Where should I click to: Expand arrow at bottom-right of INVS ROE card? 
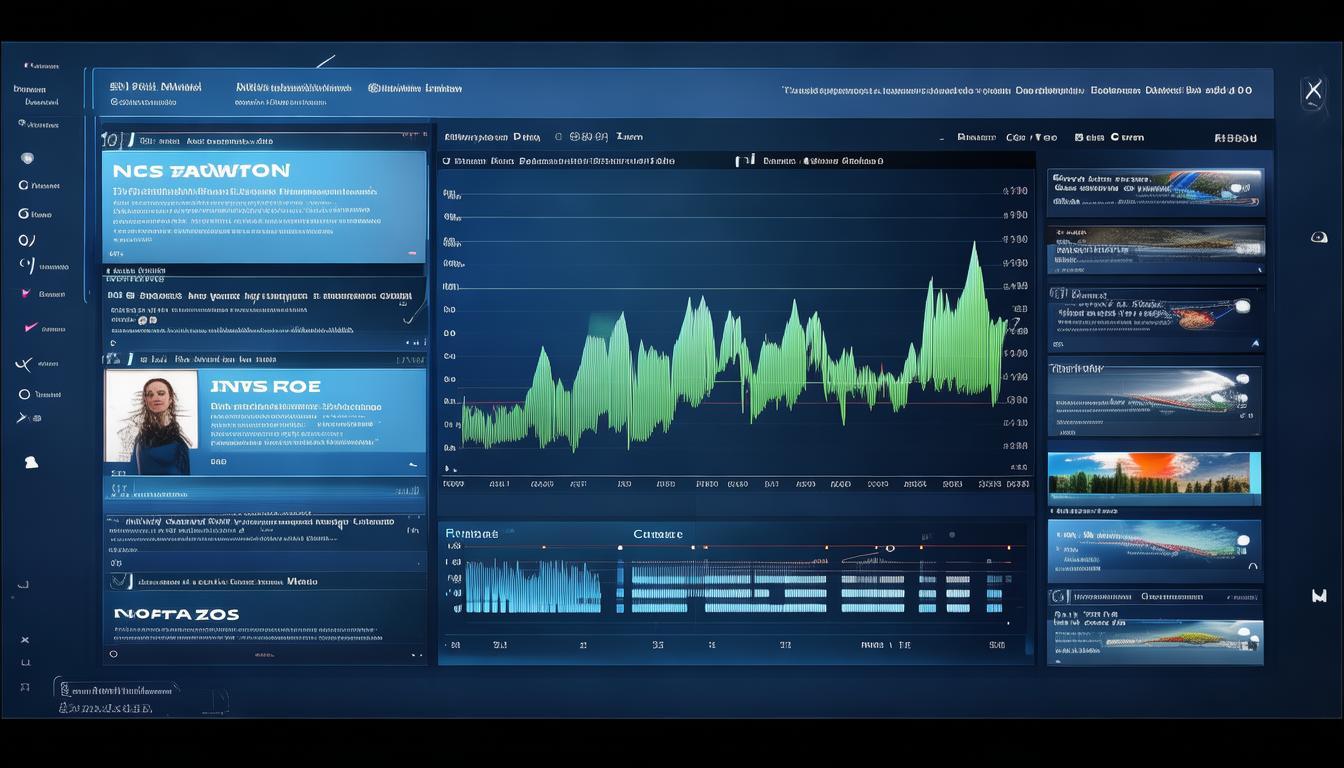point(412,464)
